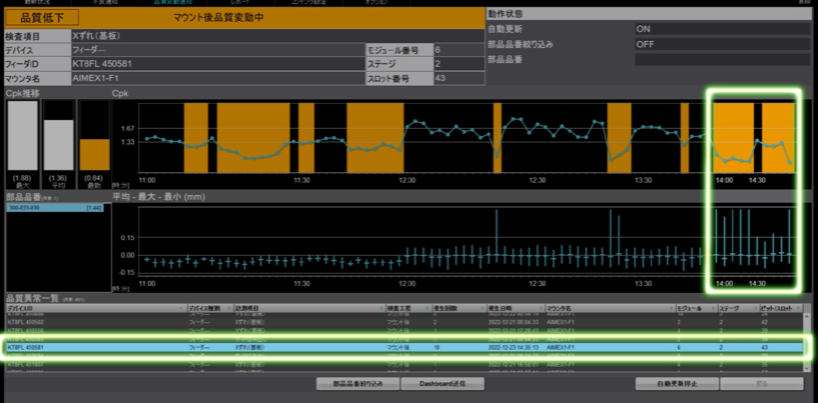Click the 品質低下 status label

(x=42, y=18)
